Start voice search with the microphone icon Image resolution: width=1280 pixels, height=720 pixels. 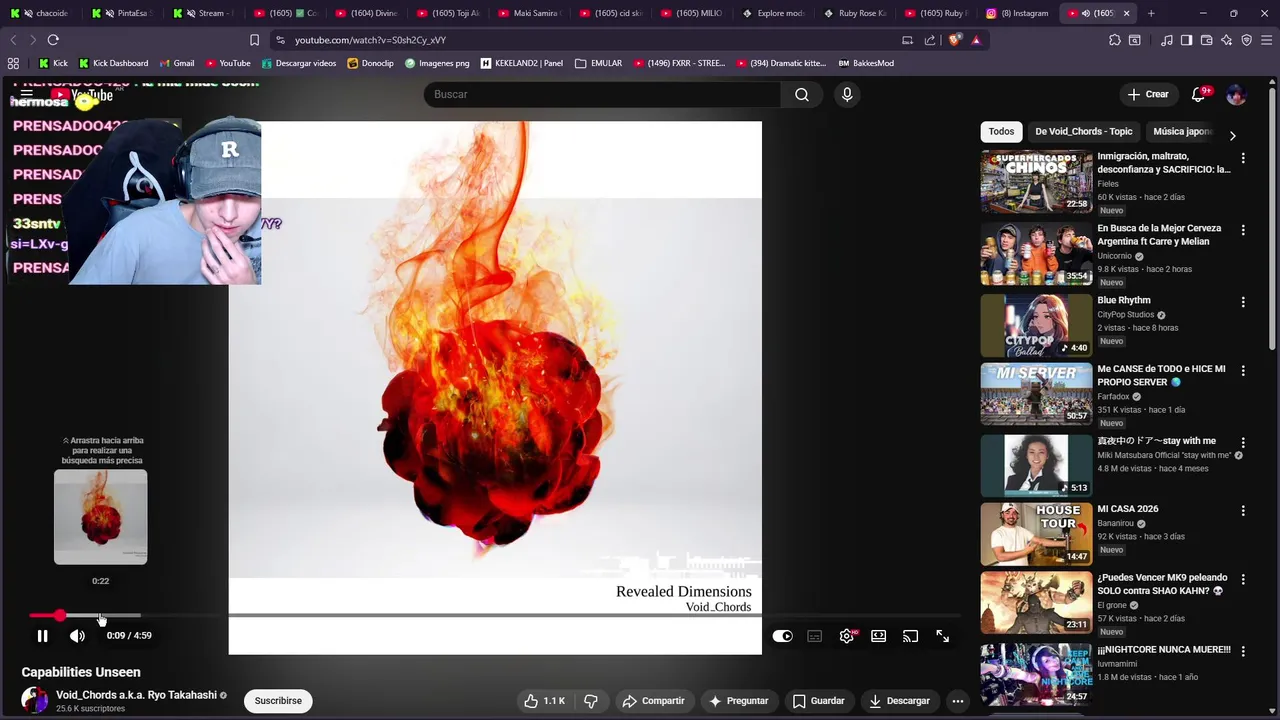pyautogui.click(x=847, y=94)
